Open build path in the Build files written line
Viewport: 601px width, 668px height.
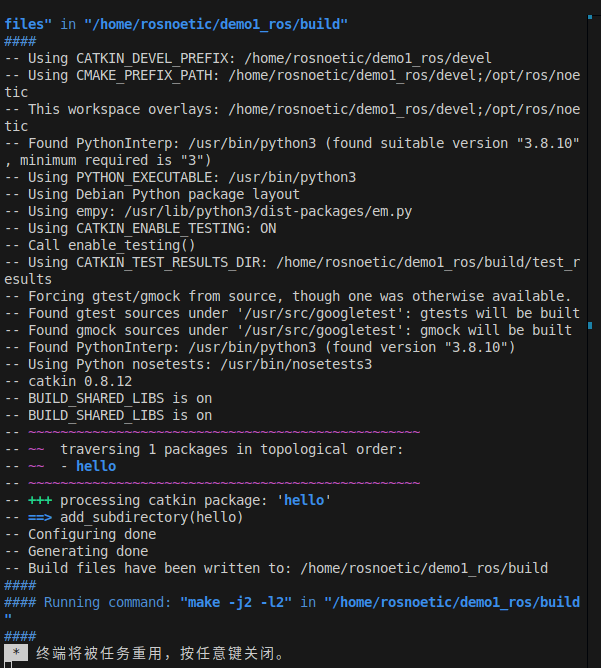point(424,568)
